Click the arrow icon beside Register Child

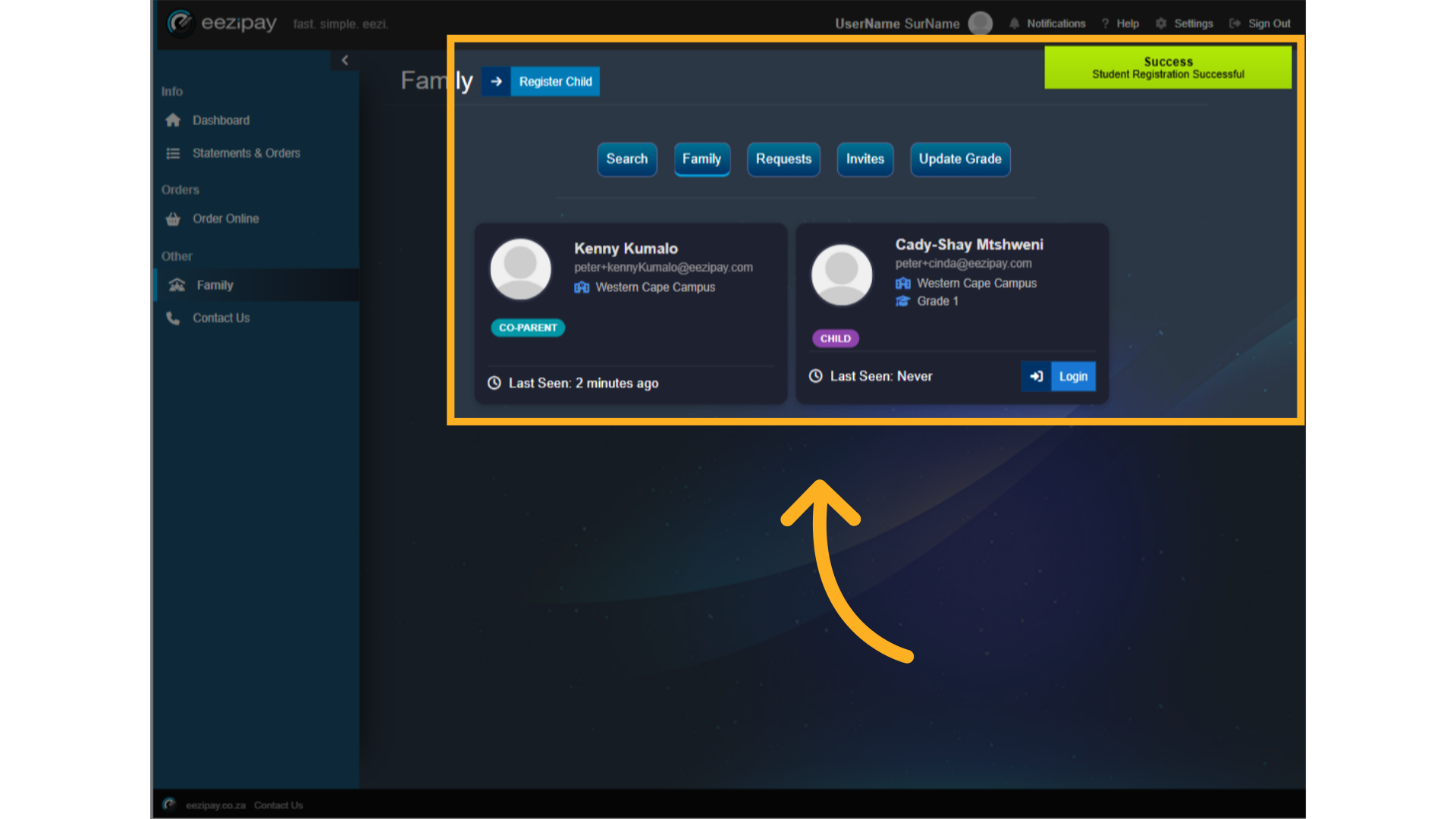point(496,81)
